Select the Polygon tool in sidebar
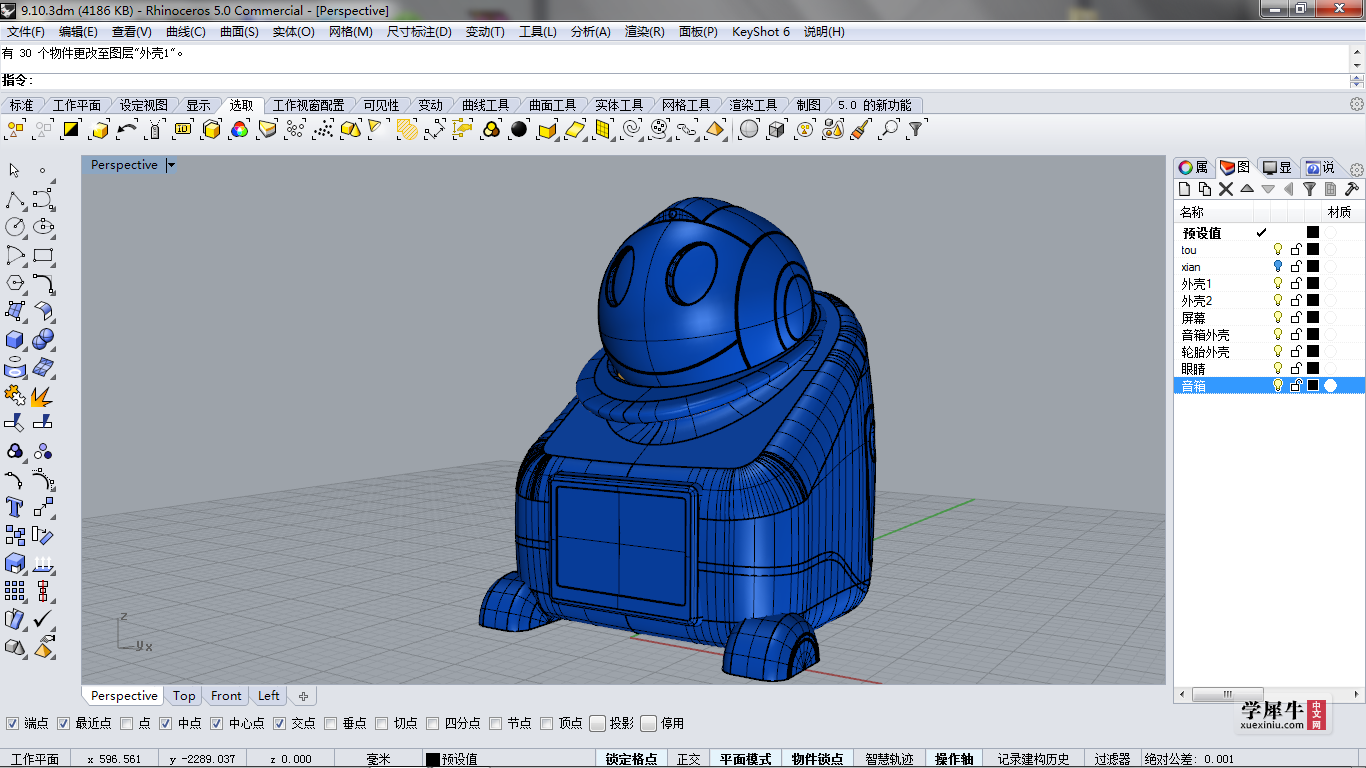The width and height of the screenshot is (1366, 768). coord(15,283)
